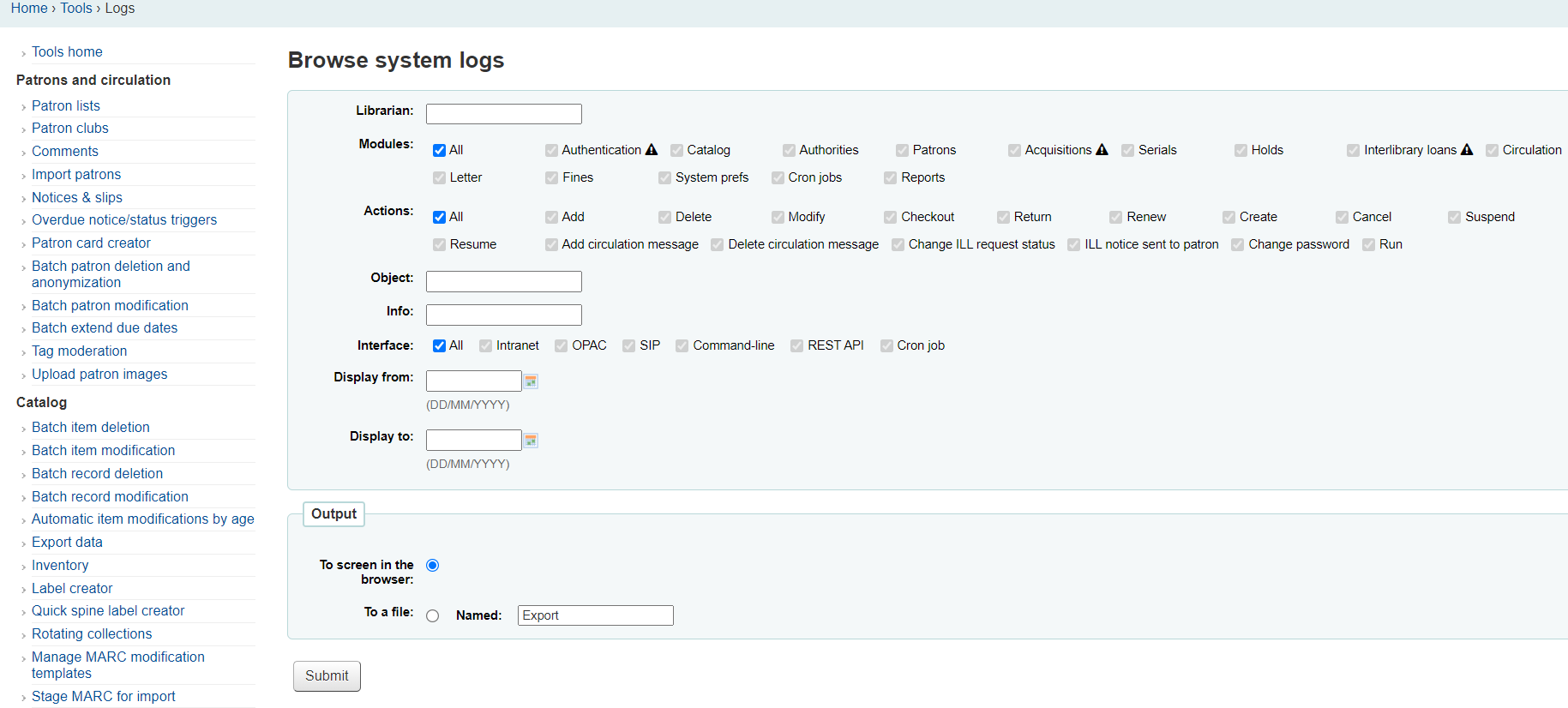The height and width of the screenshot is (708, 1568).
Task: Open the Display to calendar picker
Action: pos(531,441)
